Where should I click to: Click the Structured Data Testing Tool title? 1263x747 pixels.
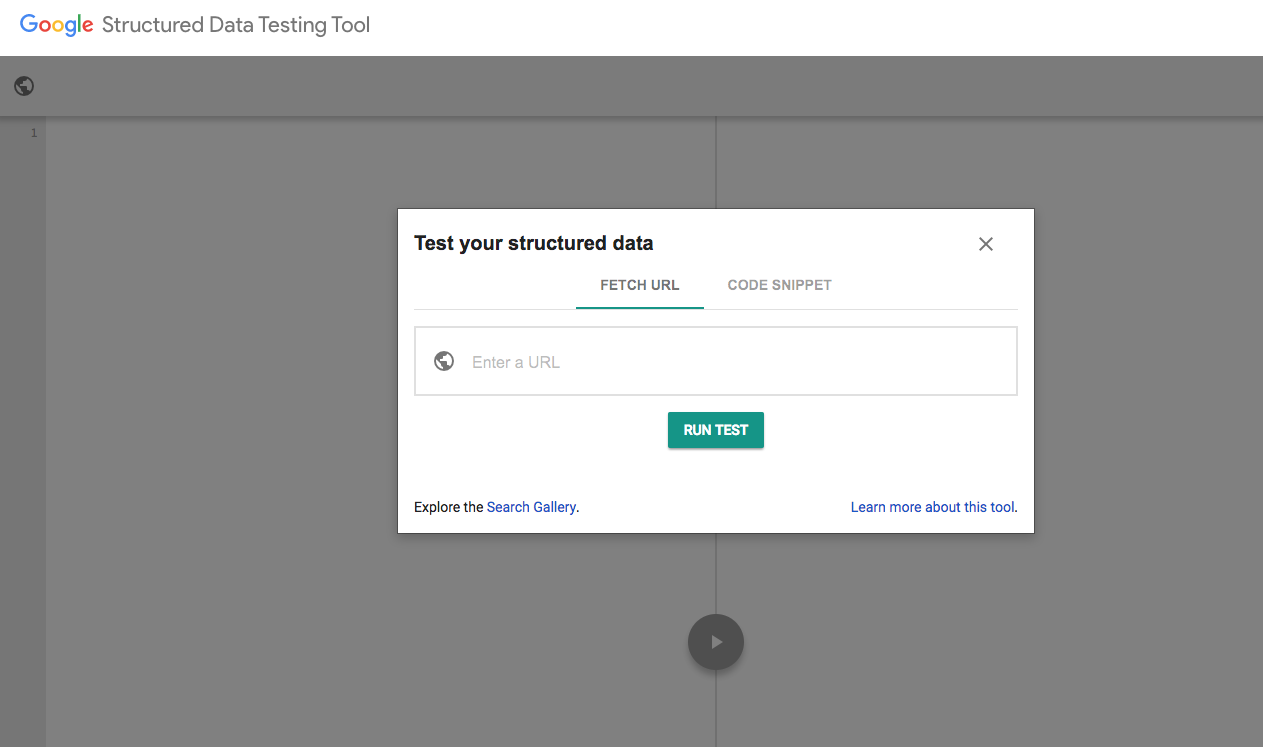pos(236,25)
